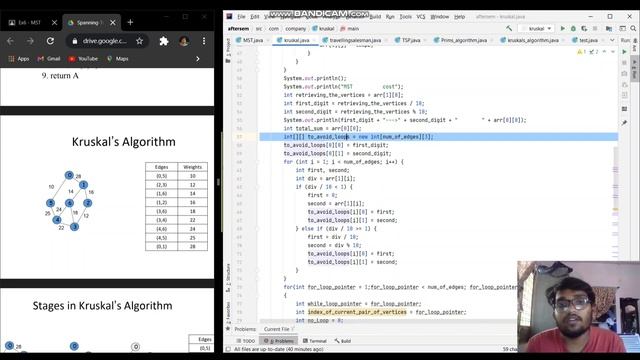The width and height of the screenshot is (640, 360).
Task: Bookmark this page with star icon
Action: [x=140, y=41]
